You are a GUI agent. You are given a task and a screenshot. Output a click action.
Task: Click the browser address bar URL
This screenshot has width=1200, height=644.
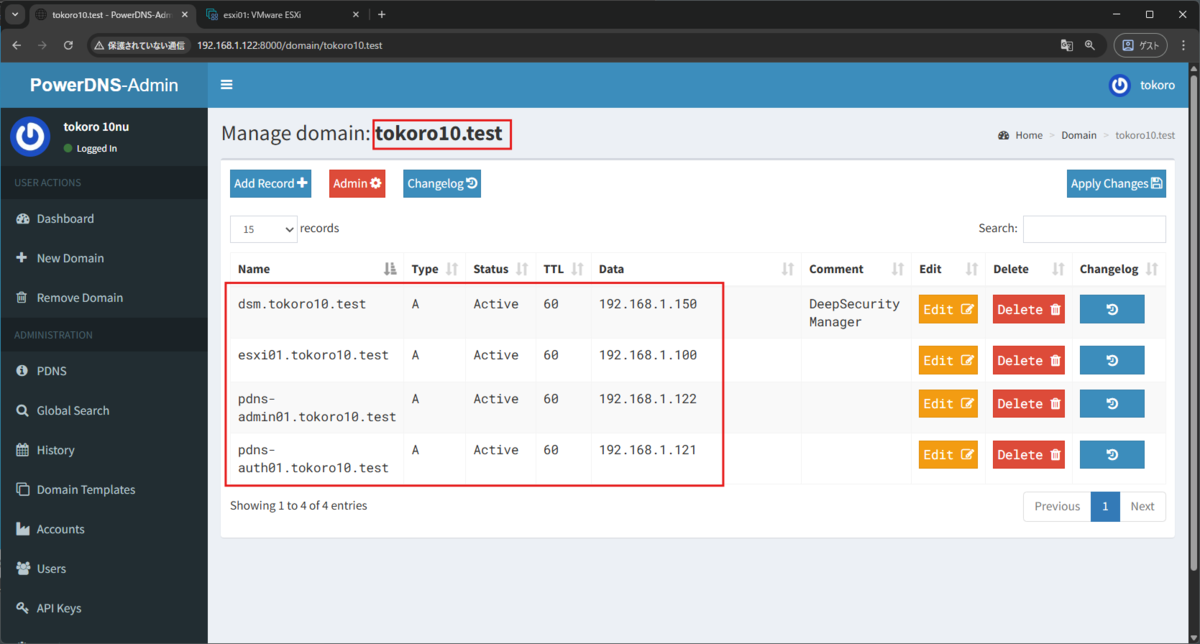(289, 46)
